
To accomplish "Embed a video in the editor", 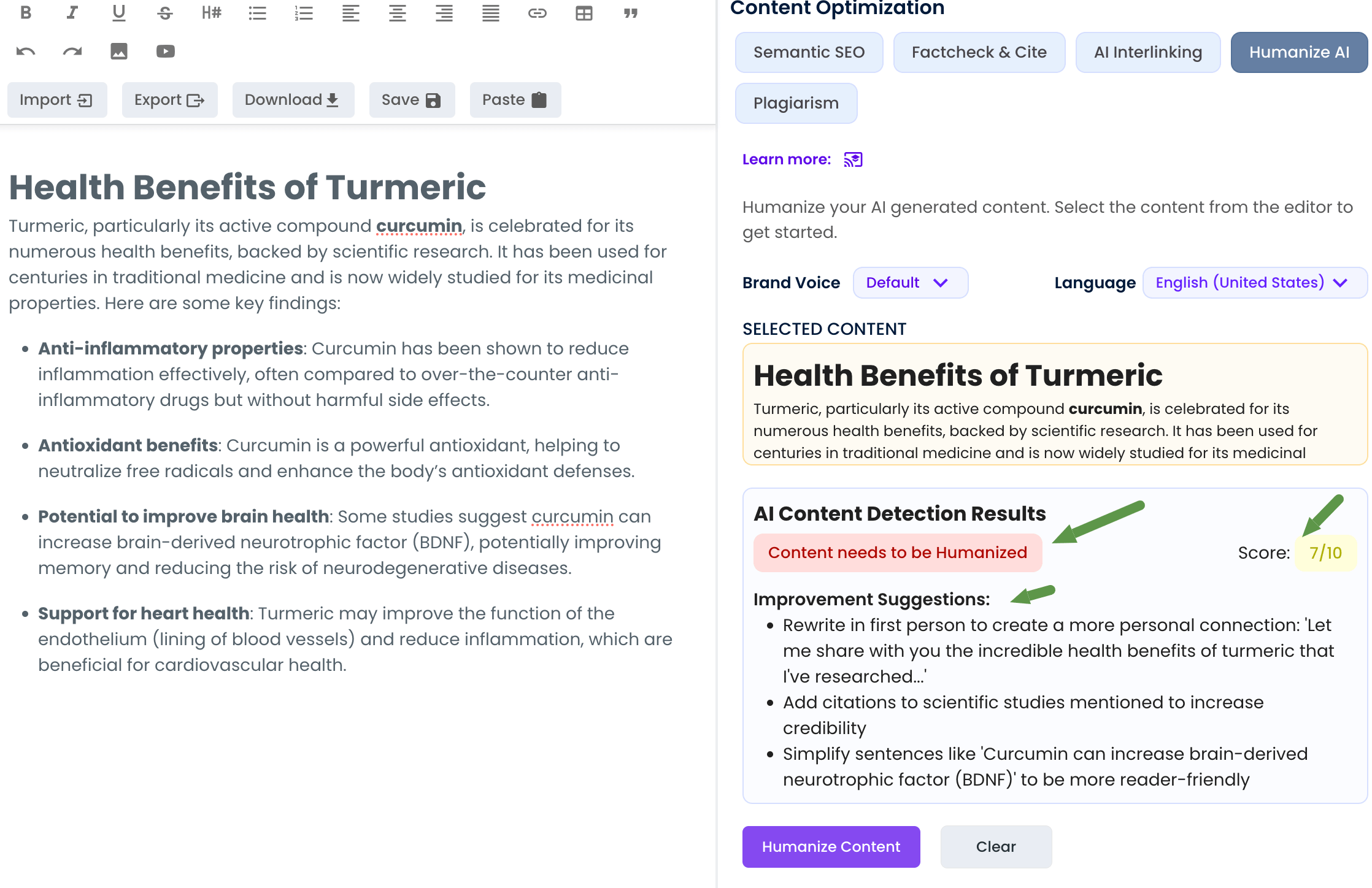I will [x=166, y=52].
